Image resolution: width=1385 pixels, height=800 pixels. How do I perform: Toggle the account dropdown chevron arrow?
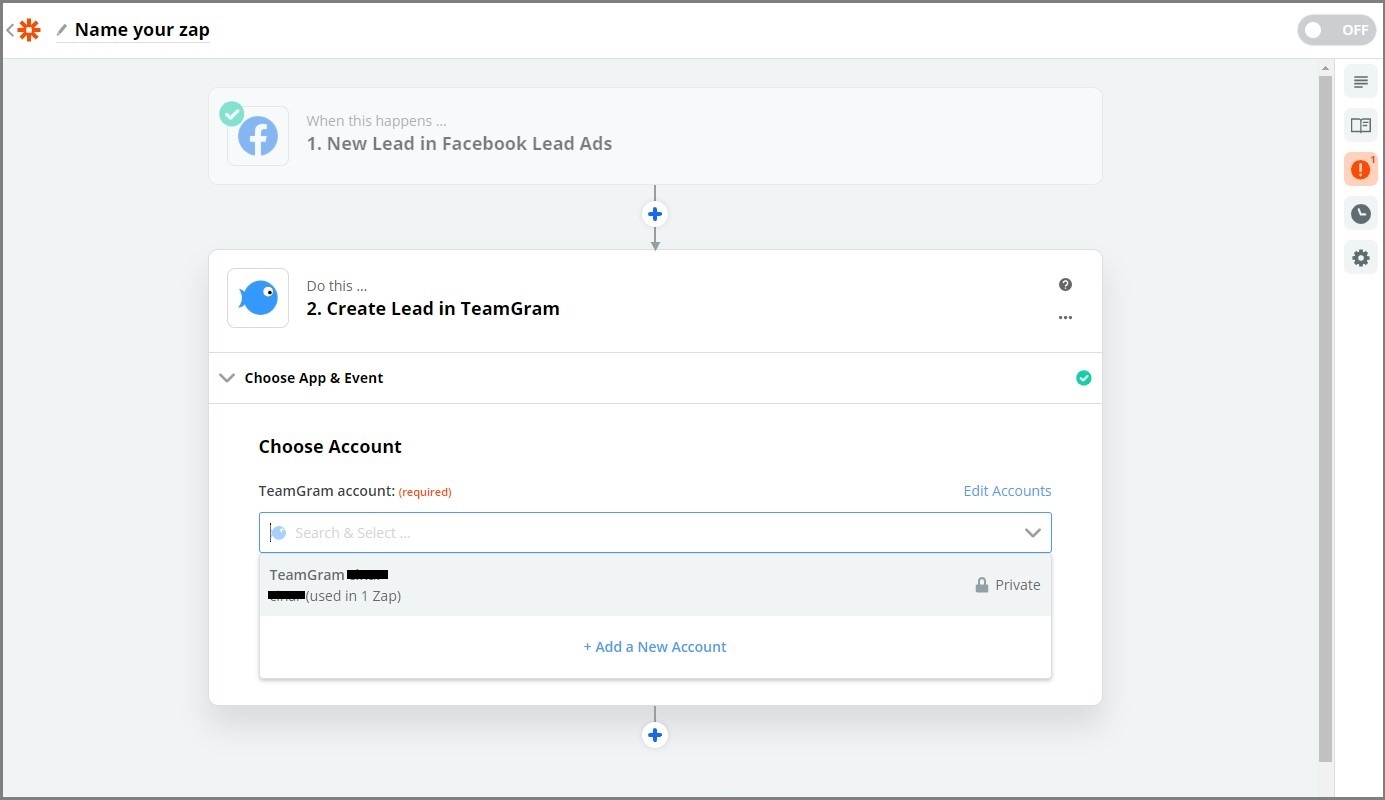click(1033, 533)
